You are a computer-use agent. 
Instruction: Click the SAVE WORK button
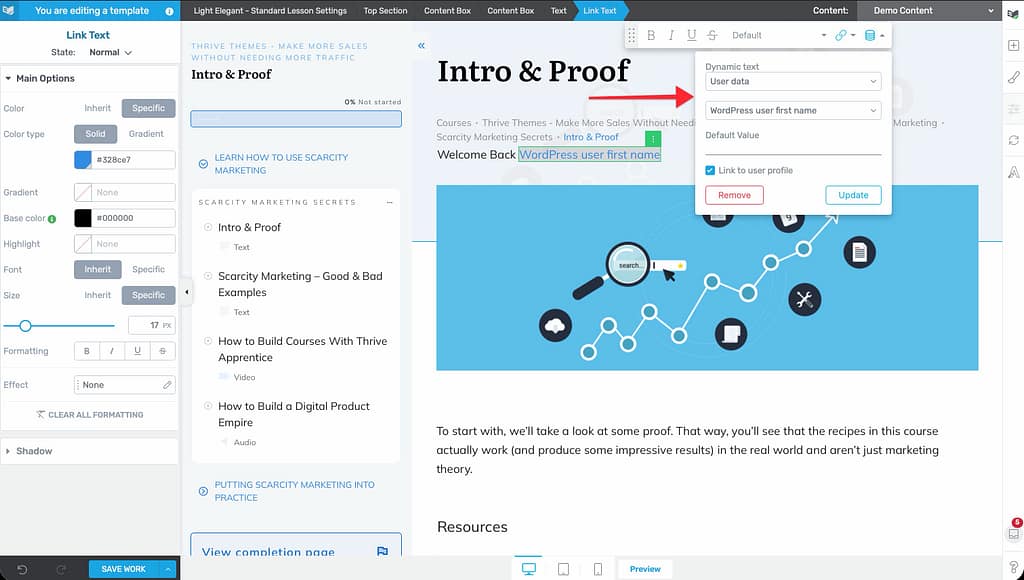(124, 569)
